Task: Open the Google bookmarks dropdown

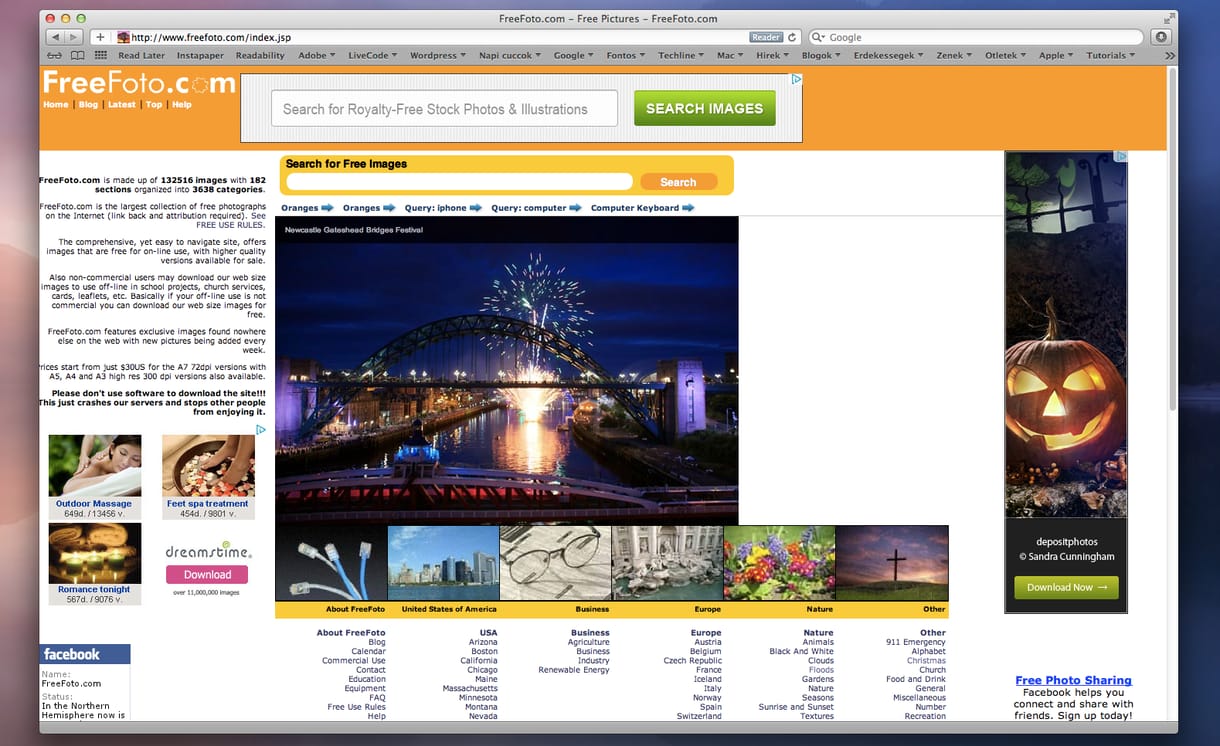Action: point(574,56)
